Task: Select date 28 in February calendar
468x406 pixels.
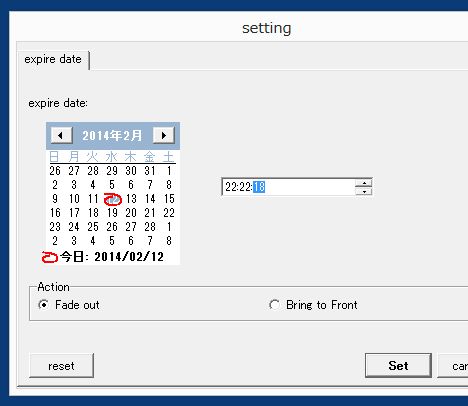Action: point(150,227)
